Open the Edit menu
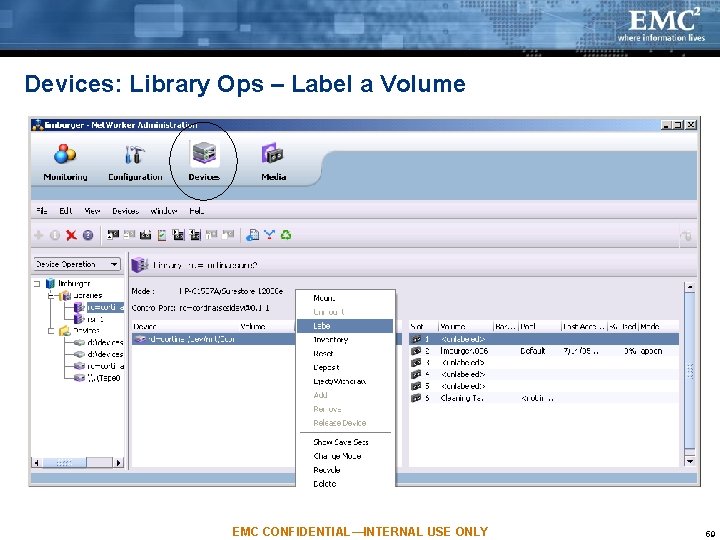Screen dimensions: 720x540 pyautogui.click(x=65, y=211)
